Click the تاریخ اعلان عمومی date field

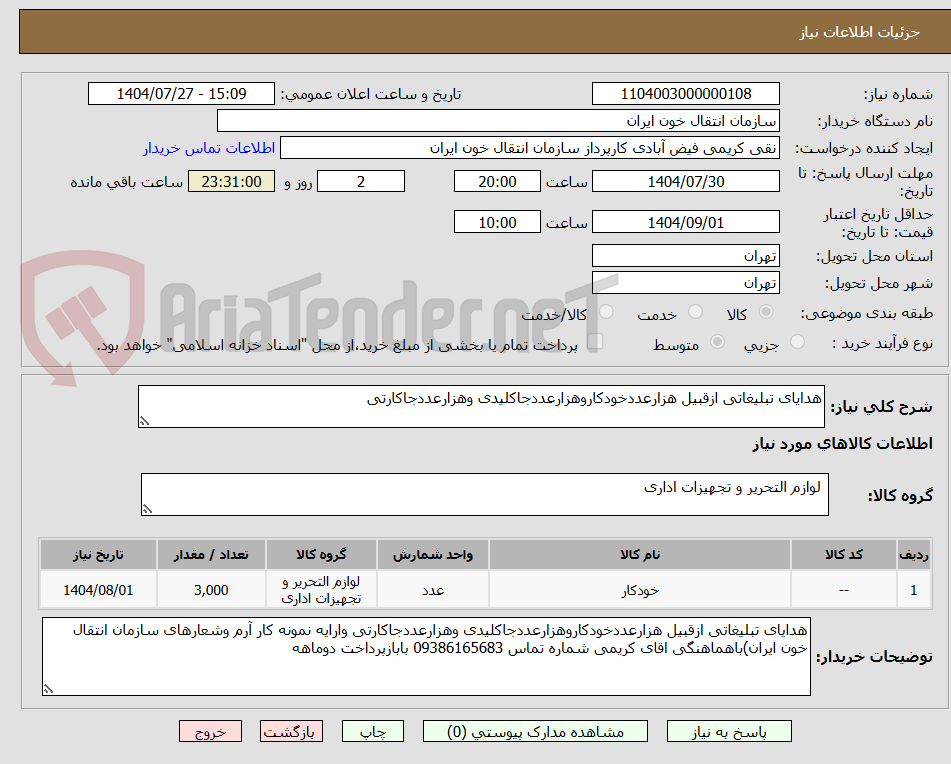[181, 93]
